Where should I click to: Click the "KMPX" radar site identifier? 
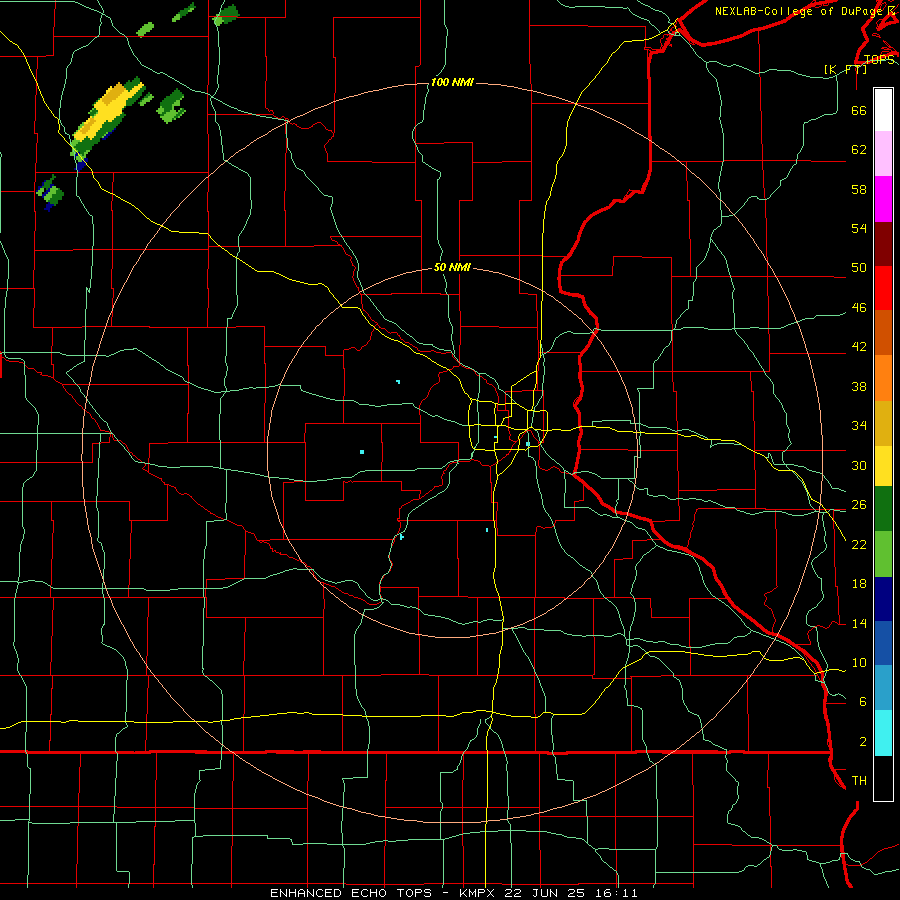coord(479,893)
